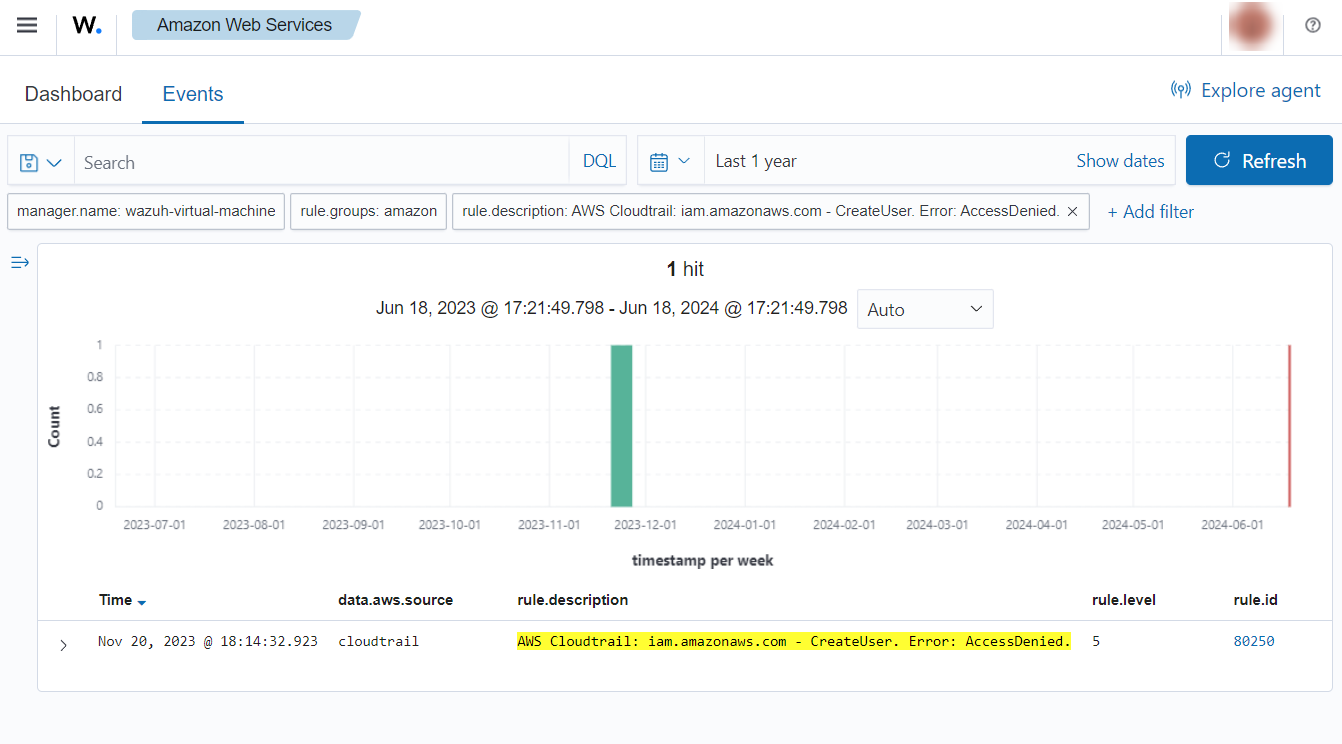1342x744 pixels.
Task: Click the green histogram bar
Action: pyautogui.click(x=621, y=426)
